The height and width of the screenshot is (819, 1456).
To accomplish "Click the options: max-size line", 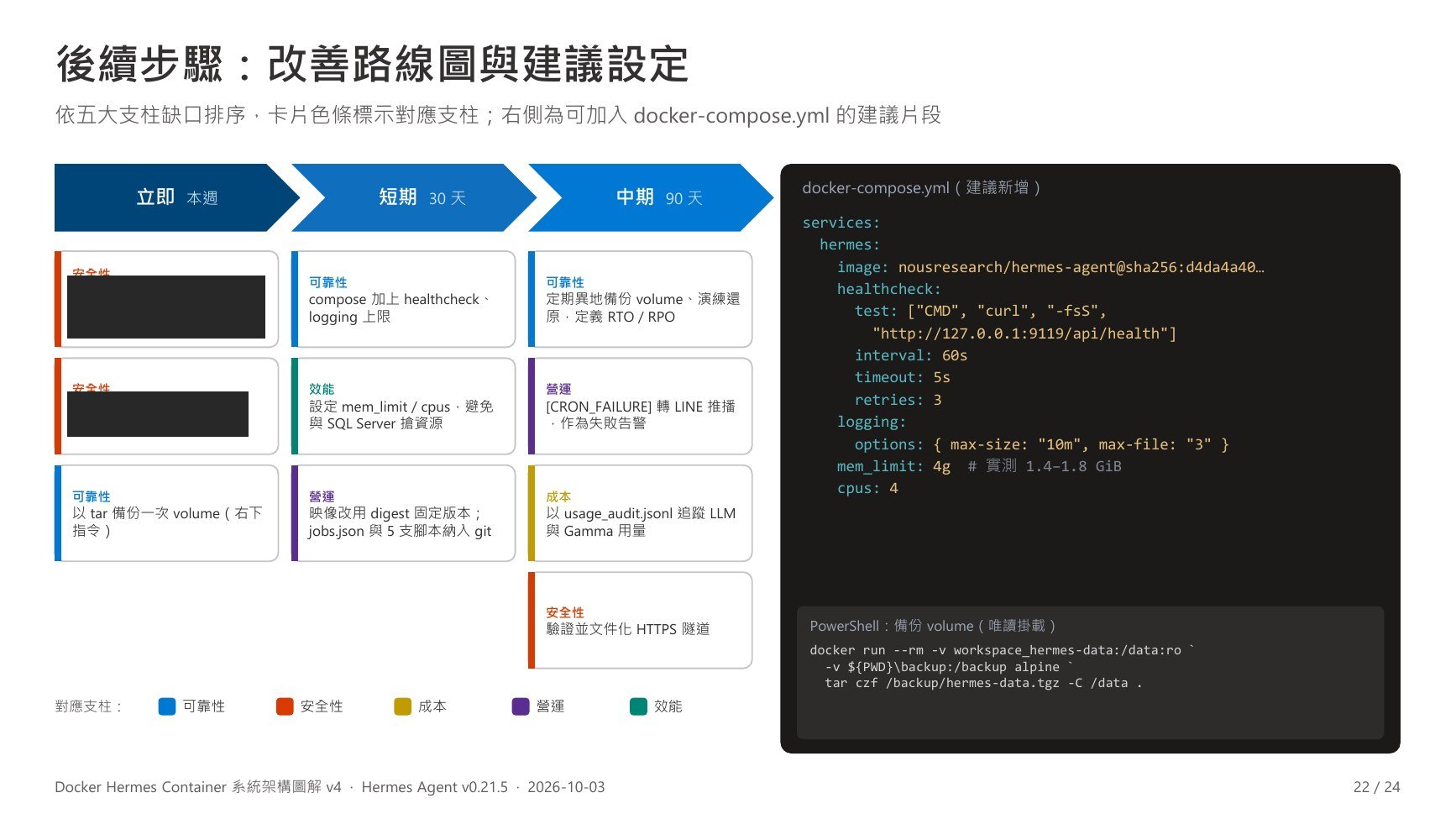I will tap(1042, 444).
